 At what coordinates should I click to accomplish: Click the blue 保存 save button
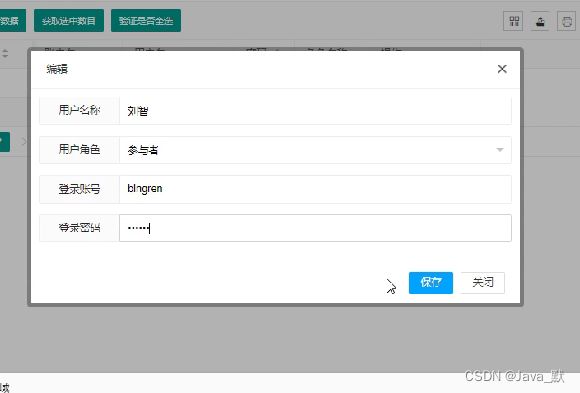click(431, 283)
